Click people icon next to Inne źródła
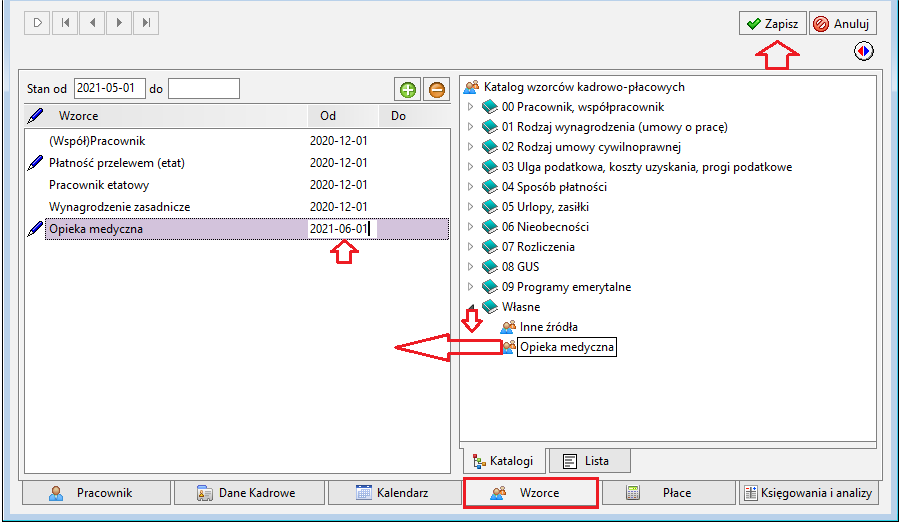This screenshot has height=524, width=902. click(508, 327)
